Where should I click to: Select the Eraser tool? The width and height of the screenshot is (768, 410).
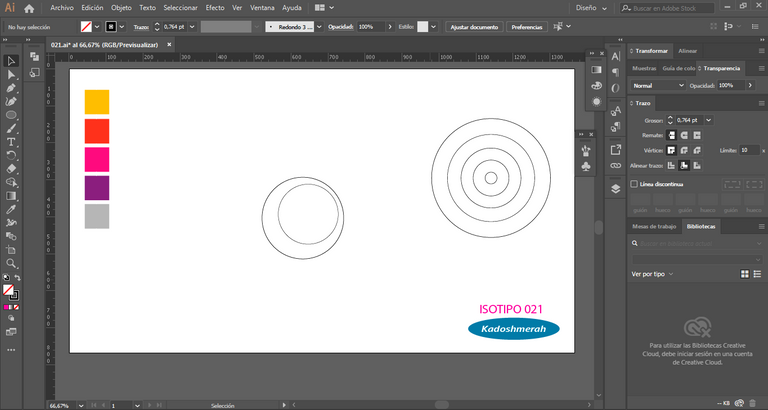(11, 169)
